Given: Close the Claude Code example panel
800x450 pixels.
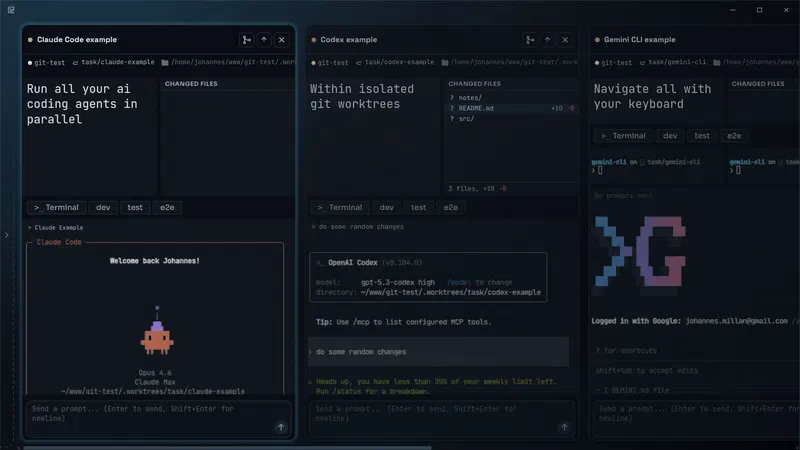Looking at the screenshot, I should coord(282,40).
